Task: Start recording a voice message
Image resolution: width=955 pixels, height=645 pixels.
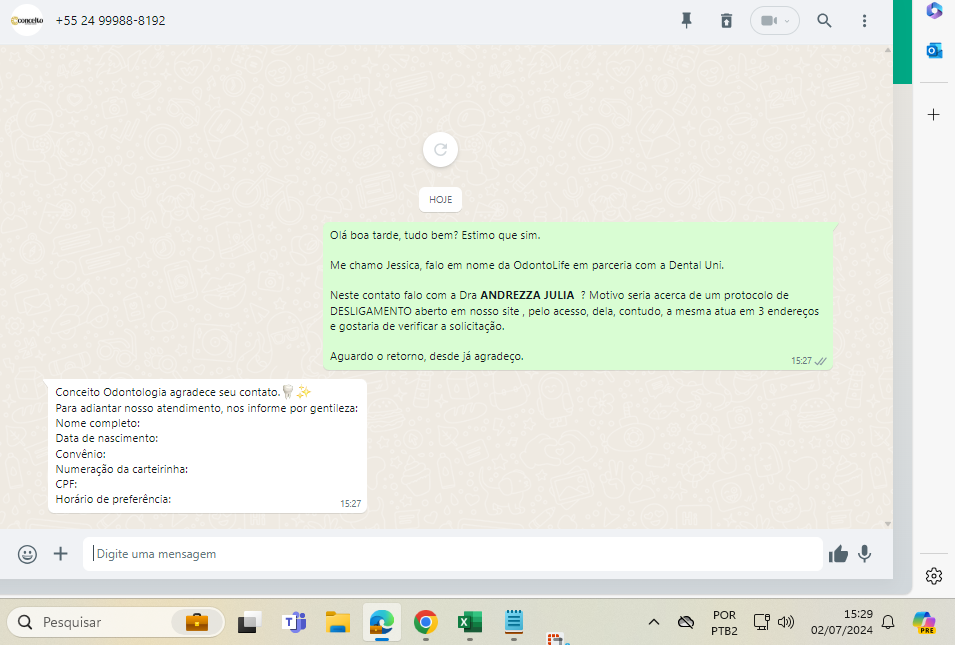Action: (x=864, y=554)
